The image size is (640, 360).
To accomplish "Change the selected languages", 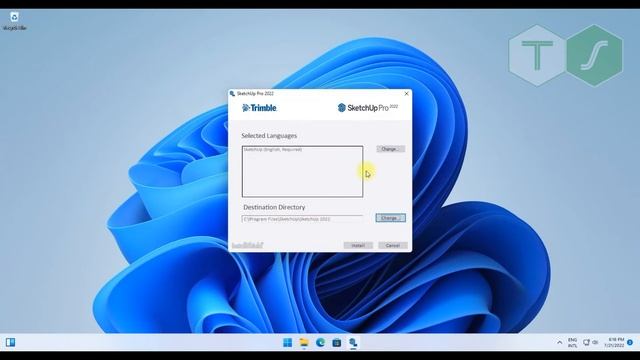I will click(391, 149).
